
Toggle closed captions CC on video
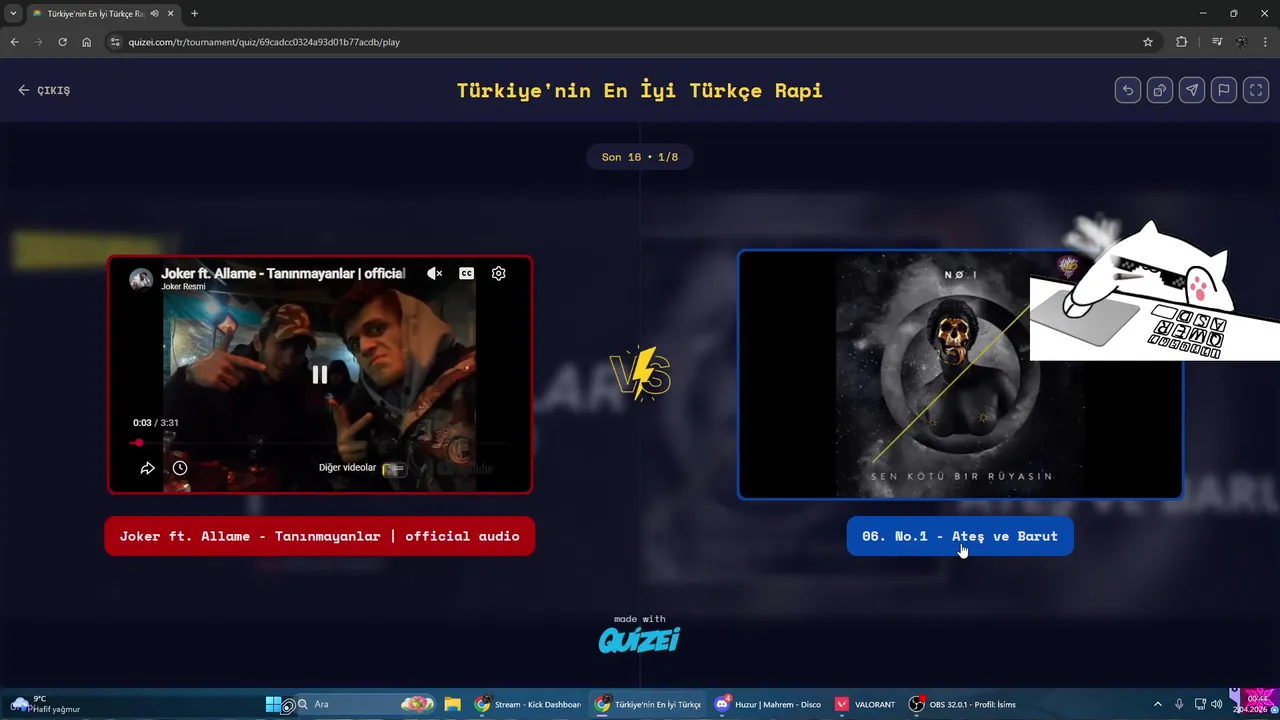[466, 273]
